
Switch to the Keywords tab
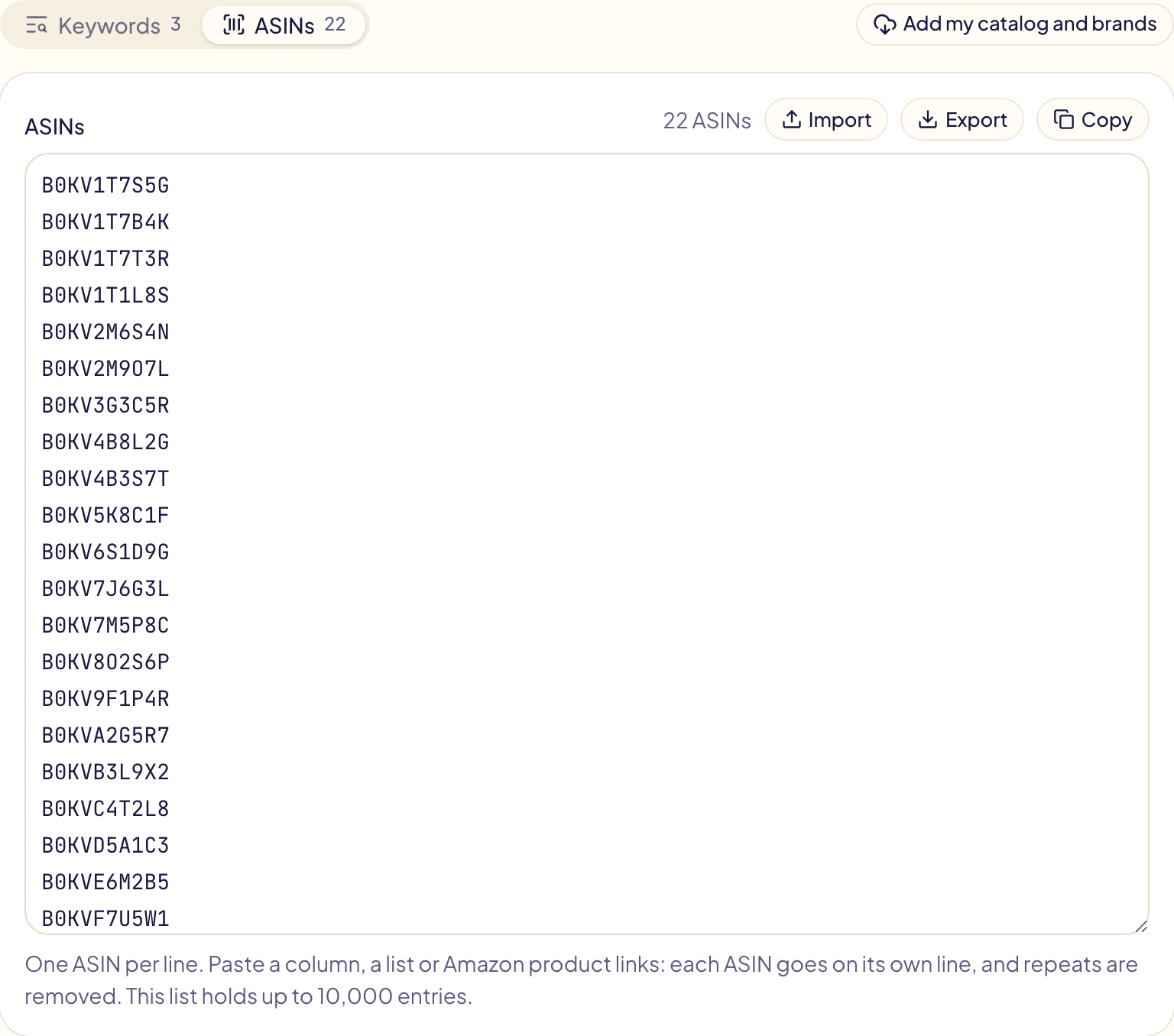[x=103, y=25]
